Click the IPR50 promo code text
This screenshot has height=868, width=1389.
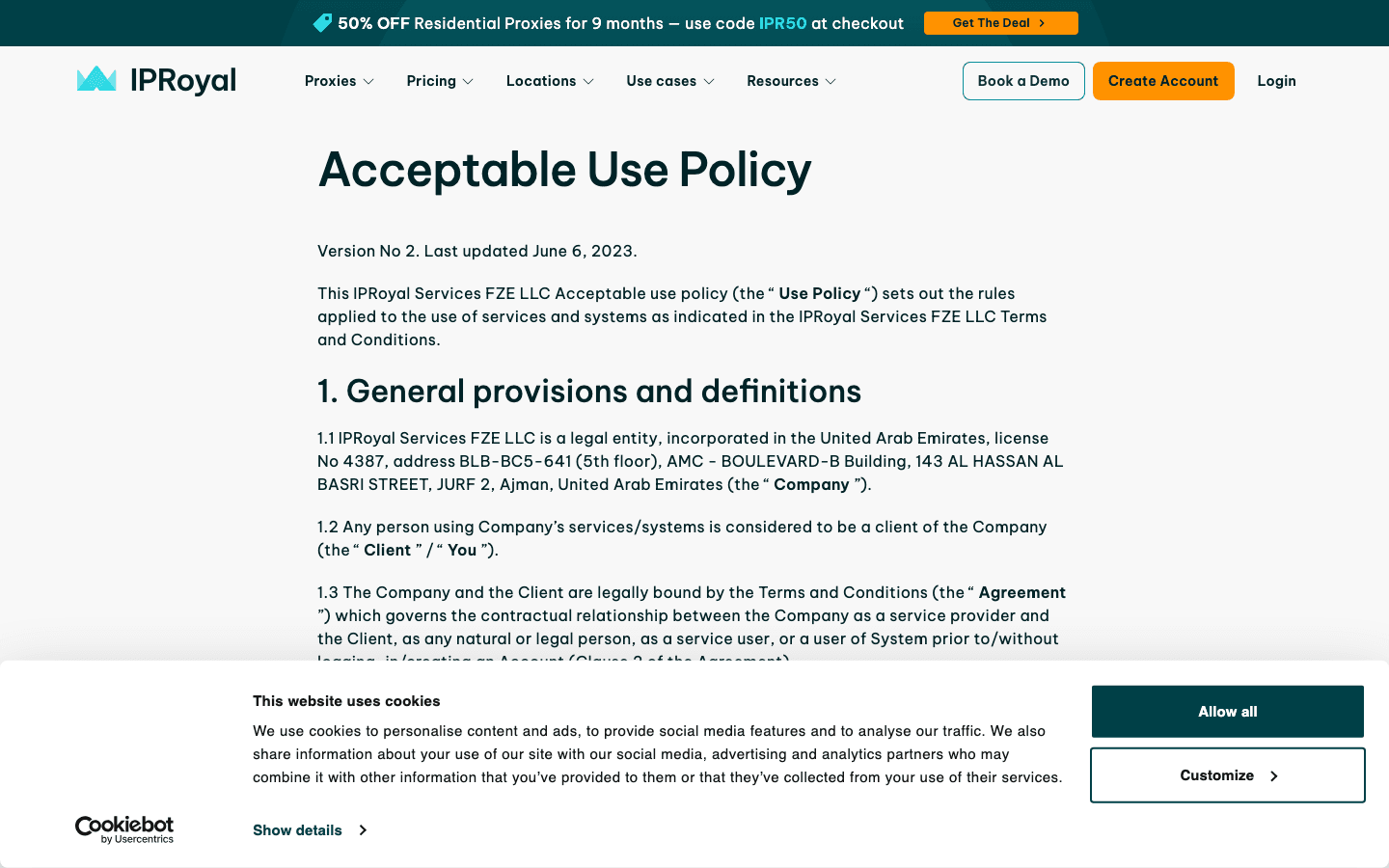782,23
